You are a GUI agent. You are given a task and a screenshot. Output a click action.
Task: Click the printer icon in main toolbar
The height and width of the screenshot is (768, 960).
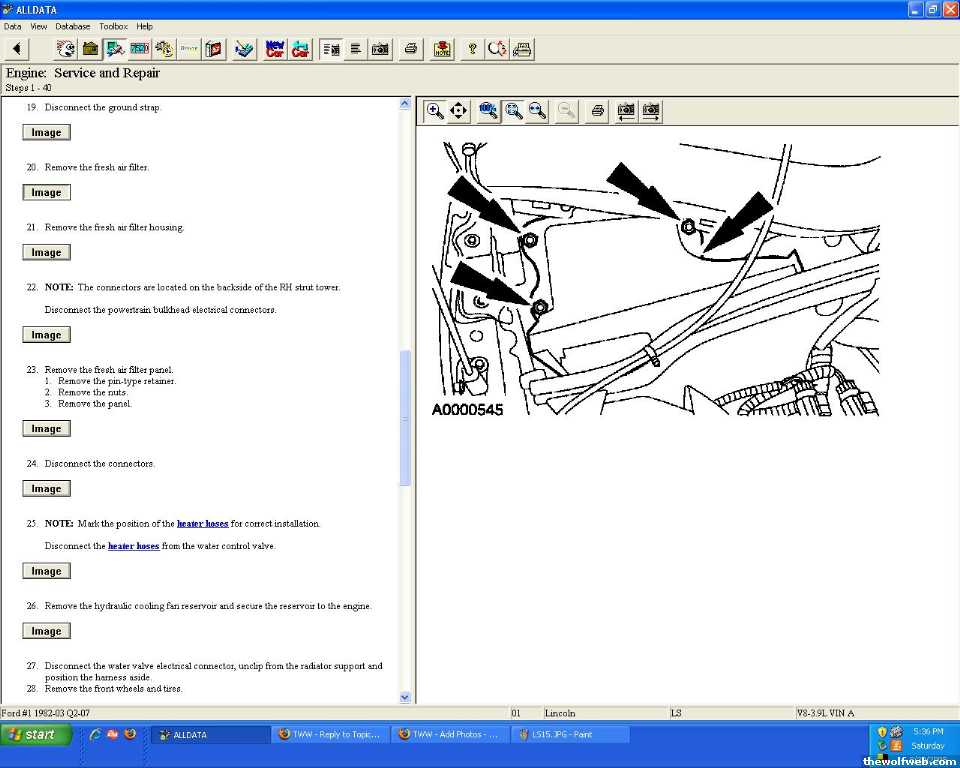[x=410, y=48]
